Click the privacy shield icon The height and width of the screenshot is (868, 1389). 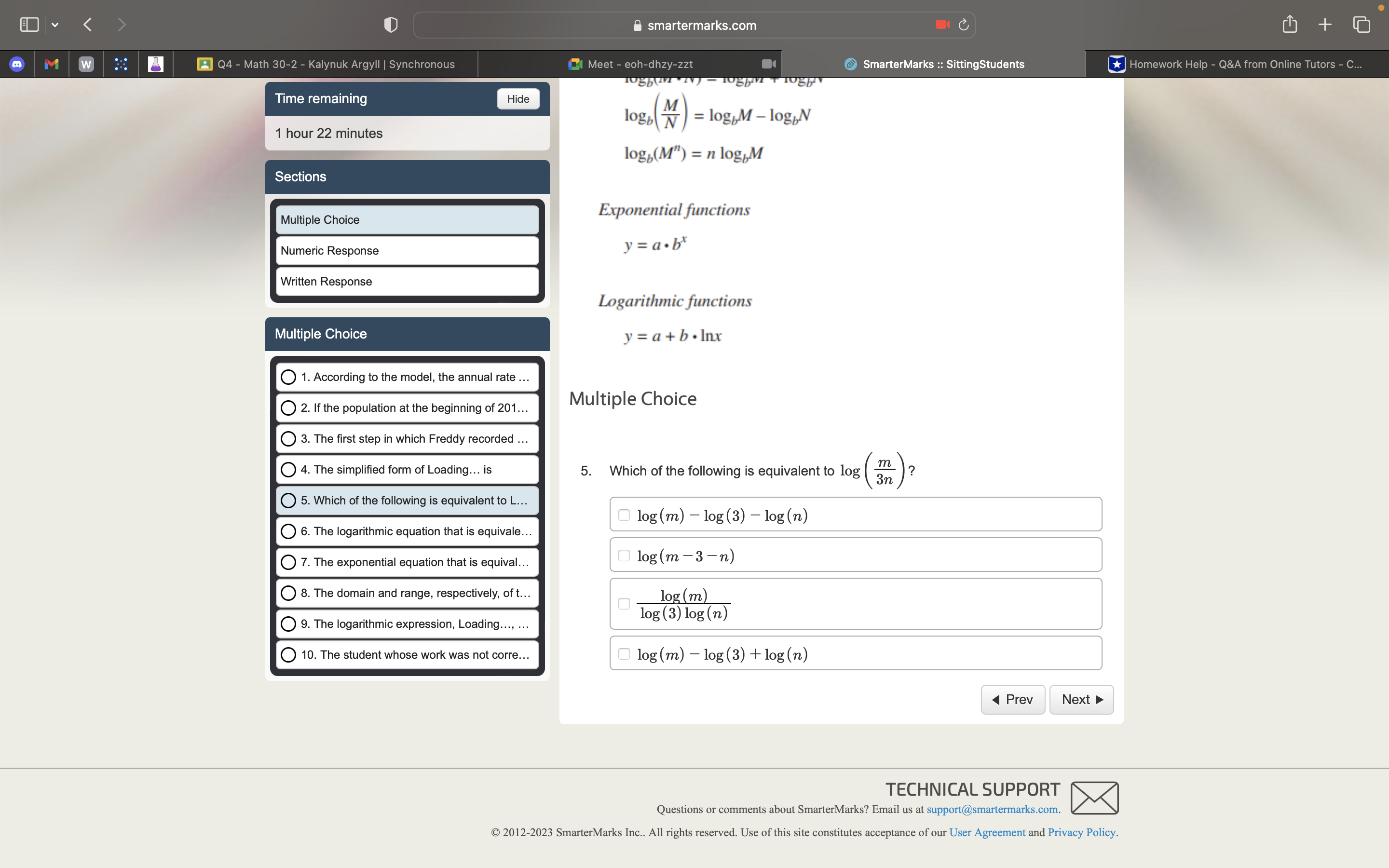[390, 25]
